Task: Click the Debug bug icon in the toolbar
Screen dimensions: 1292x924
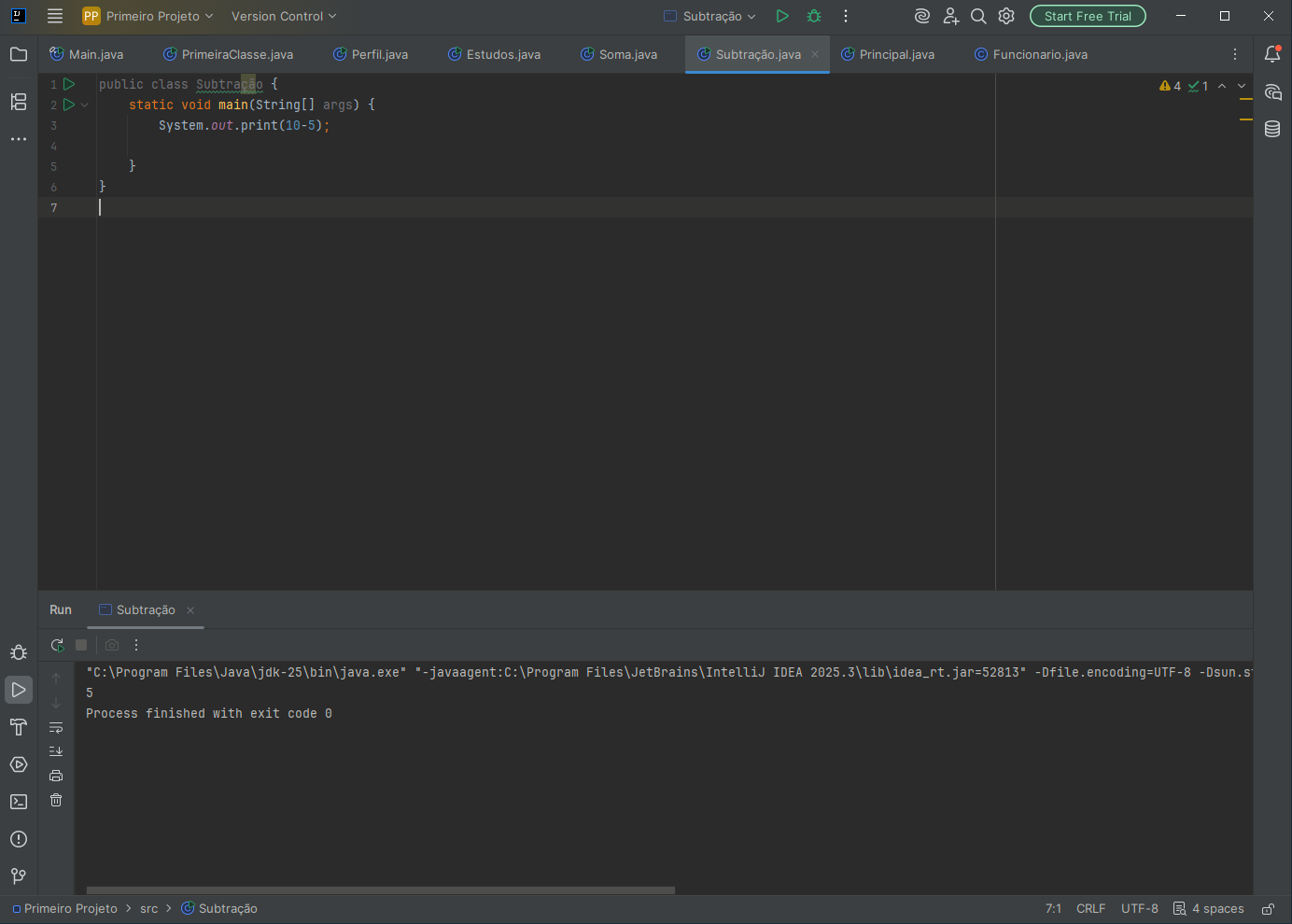Action: (814, 16)
